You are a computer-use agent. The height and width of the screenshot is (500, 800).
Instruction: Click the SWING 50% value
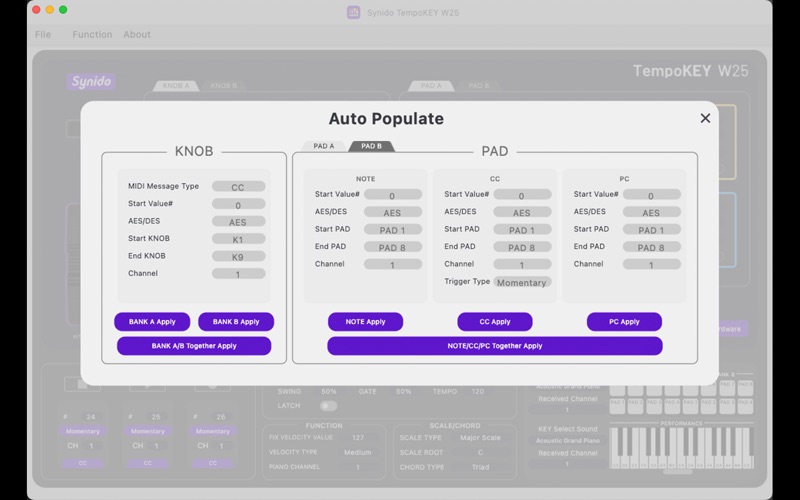pyautogui.click(x=329, y=392)
